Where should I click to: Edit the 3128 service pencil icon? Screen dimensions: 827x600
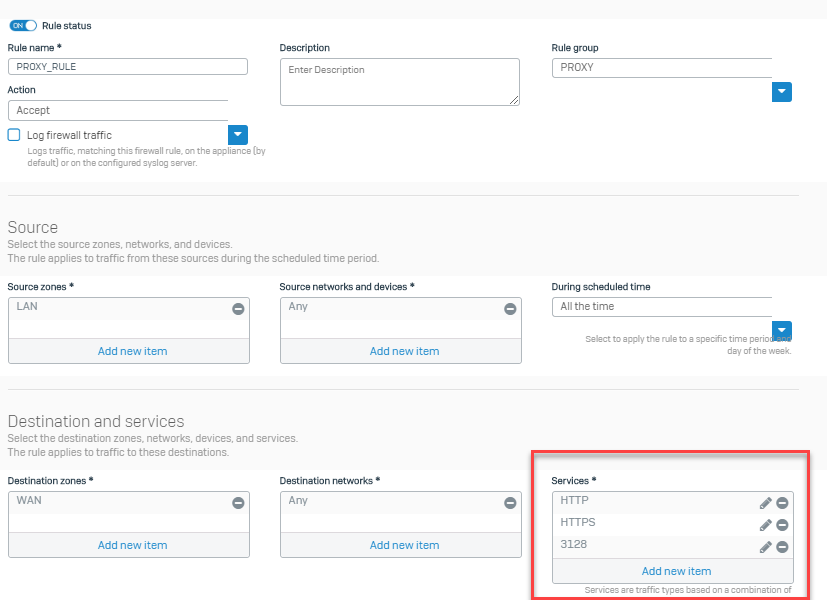(x=765, y=547)
